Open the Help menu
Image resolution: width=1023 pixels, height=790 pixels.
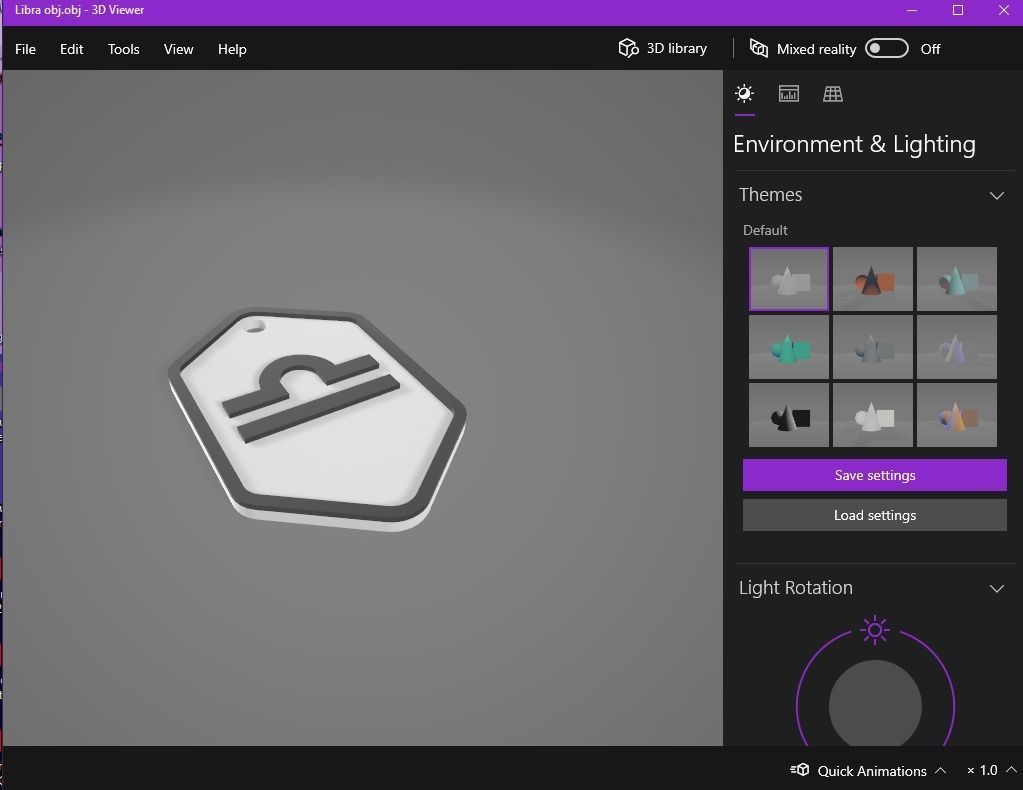click(232, 49)
